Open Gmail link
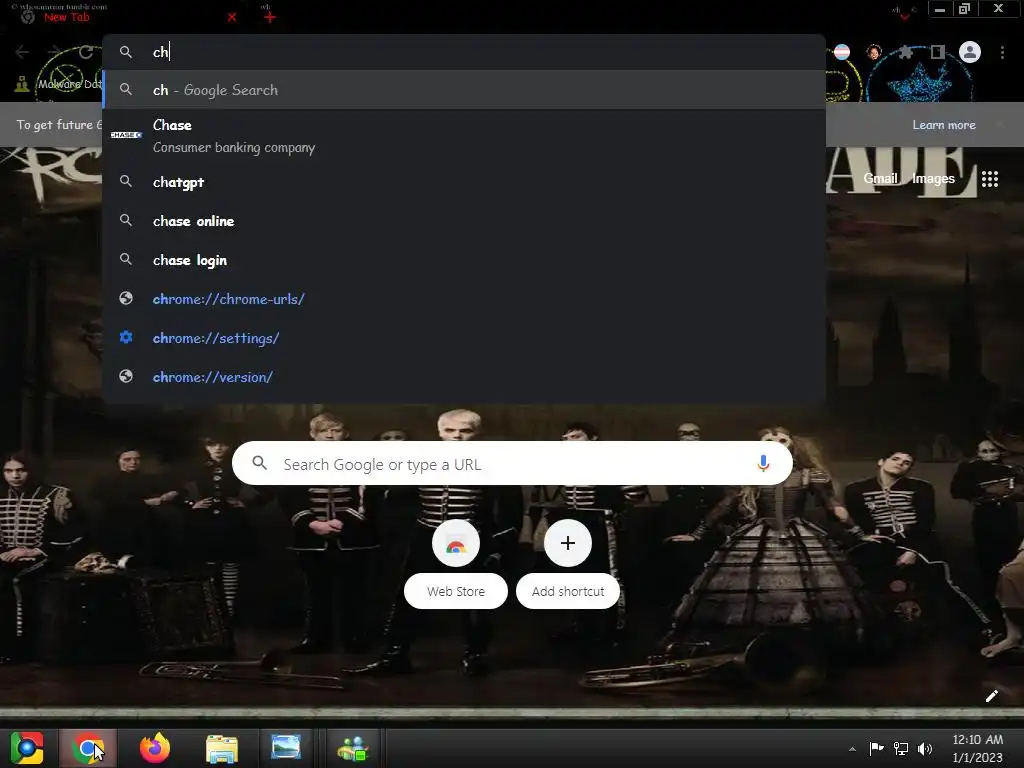1024x768 pixels. pyautogui.click(x=880, y=178)
